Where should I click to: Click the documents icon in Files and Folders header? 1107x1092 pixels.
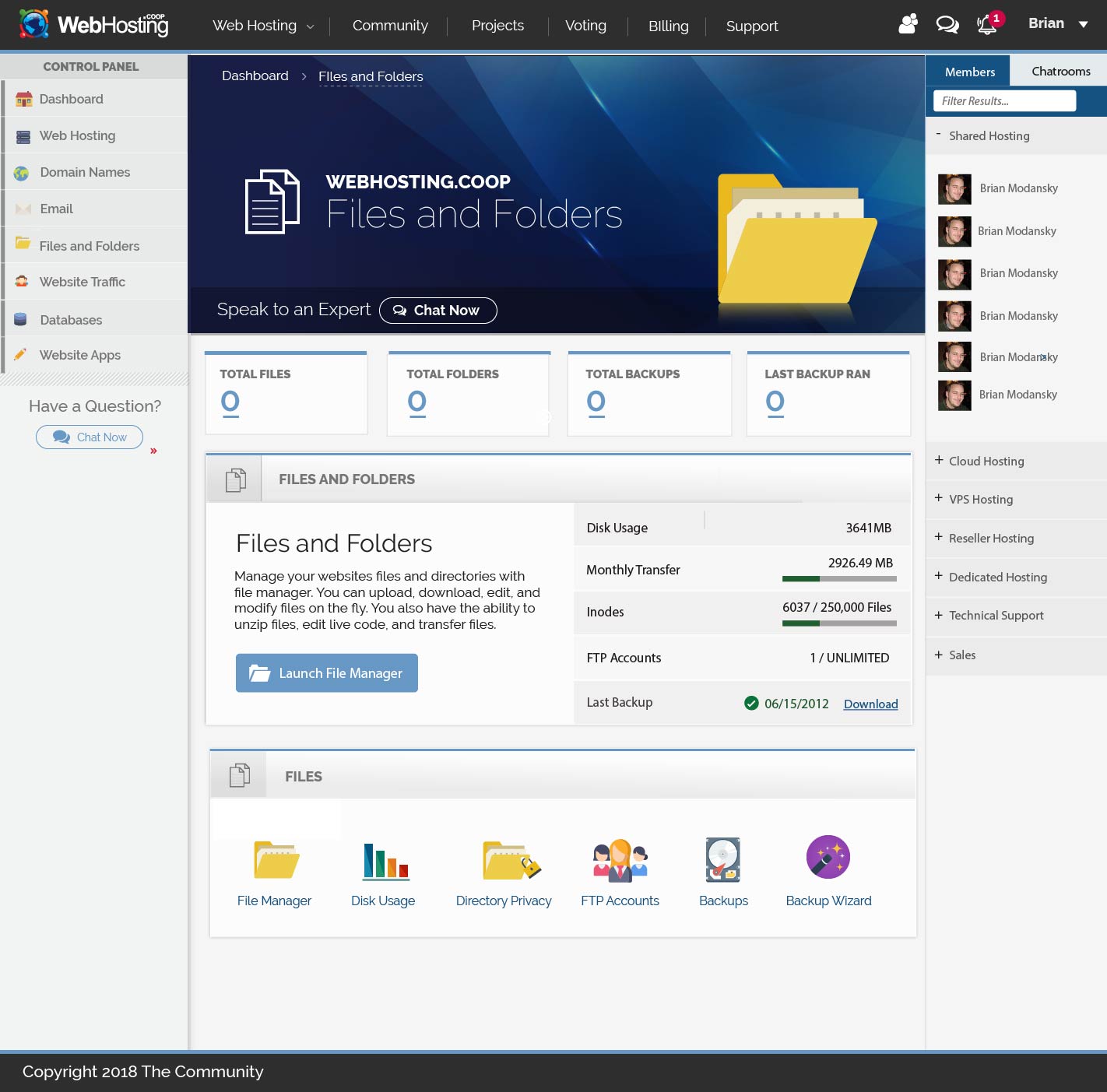pyautogui.click(x=235, y=479)
